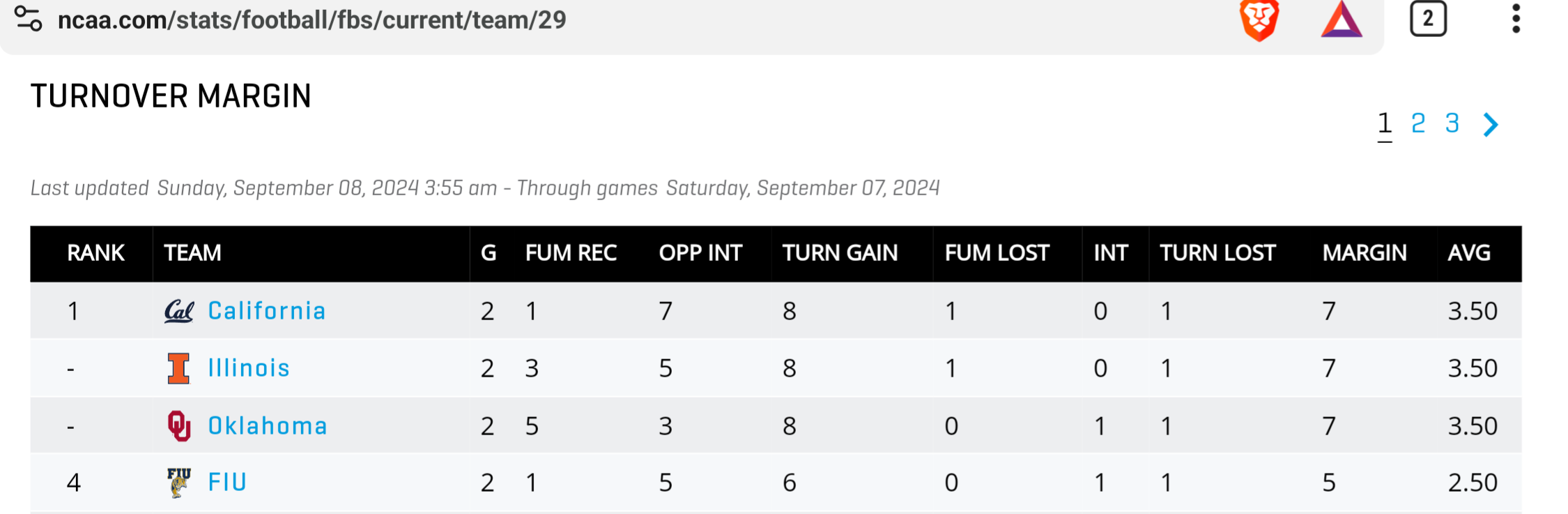This screenshot has width=1568, height=514.
Task: Click the Brave Rewards triangle icon
Action: tap(1341, 20)
